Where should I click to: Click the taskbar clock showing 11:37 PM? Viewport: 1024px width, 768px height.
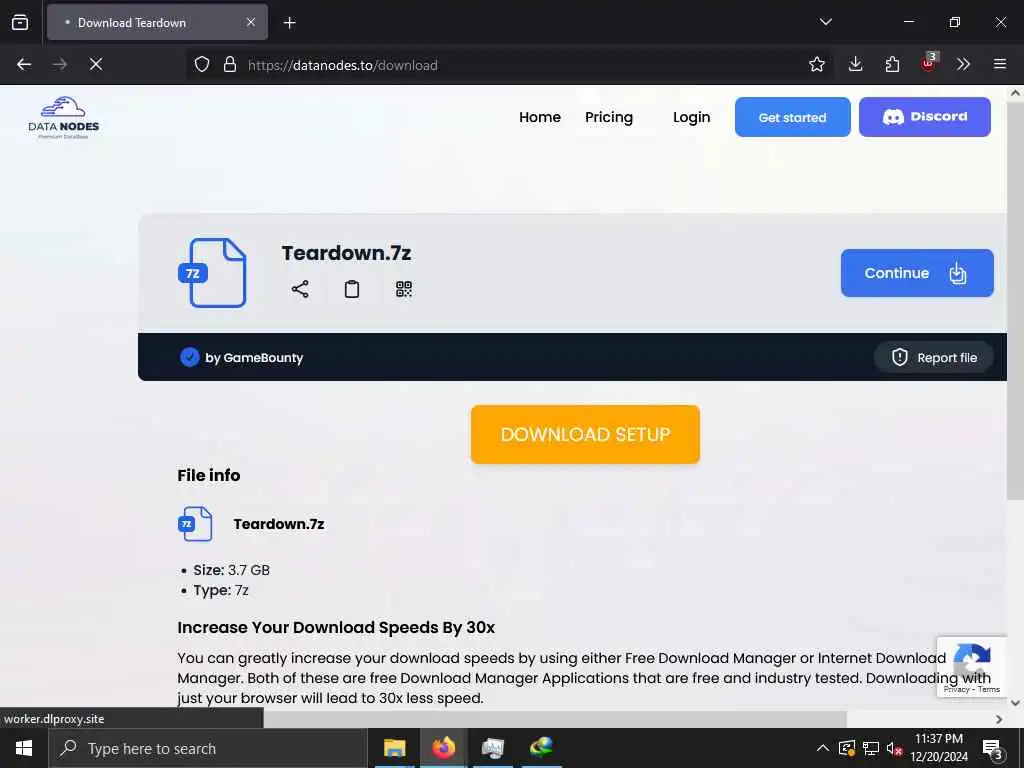coord(938,748)
